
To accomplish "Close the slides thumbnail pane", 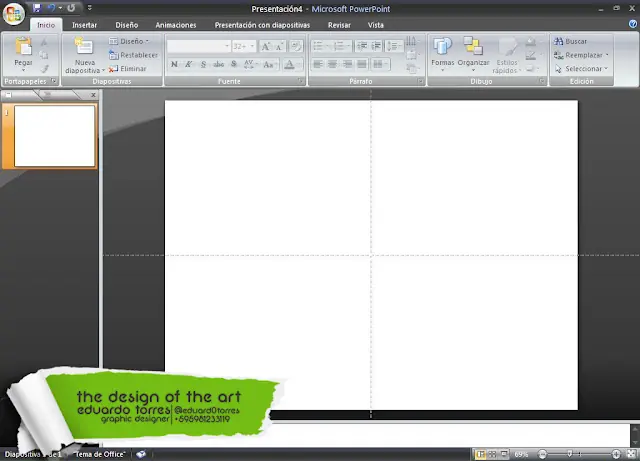I will [93, 95].
